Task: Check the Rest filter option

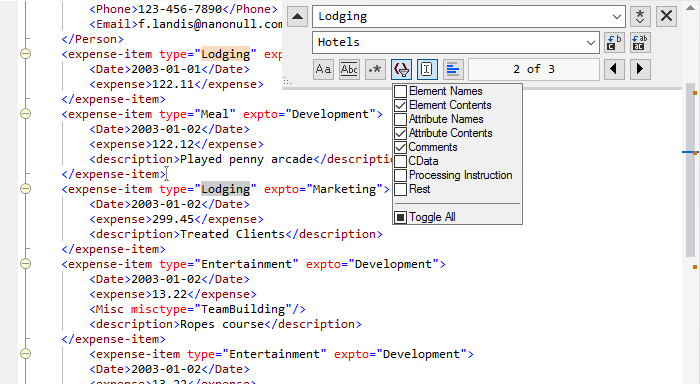Action: pos(400,189)
